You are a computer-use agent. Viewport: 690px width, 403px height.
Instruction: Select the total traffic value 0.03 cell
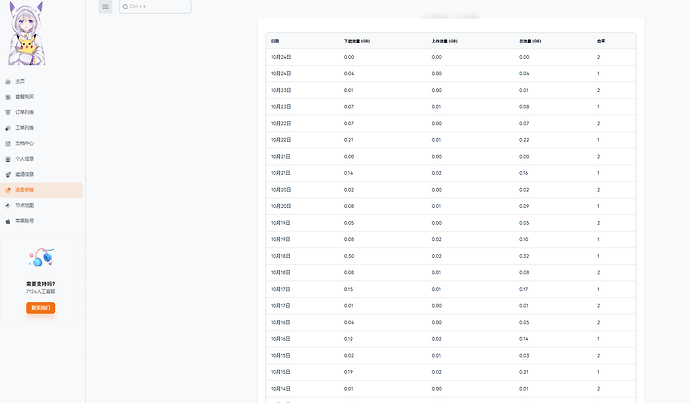[524, 355]
